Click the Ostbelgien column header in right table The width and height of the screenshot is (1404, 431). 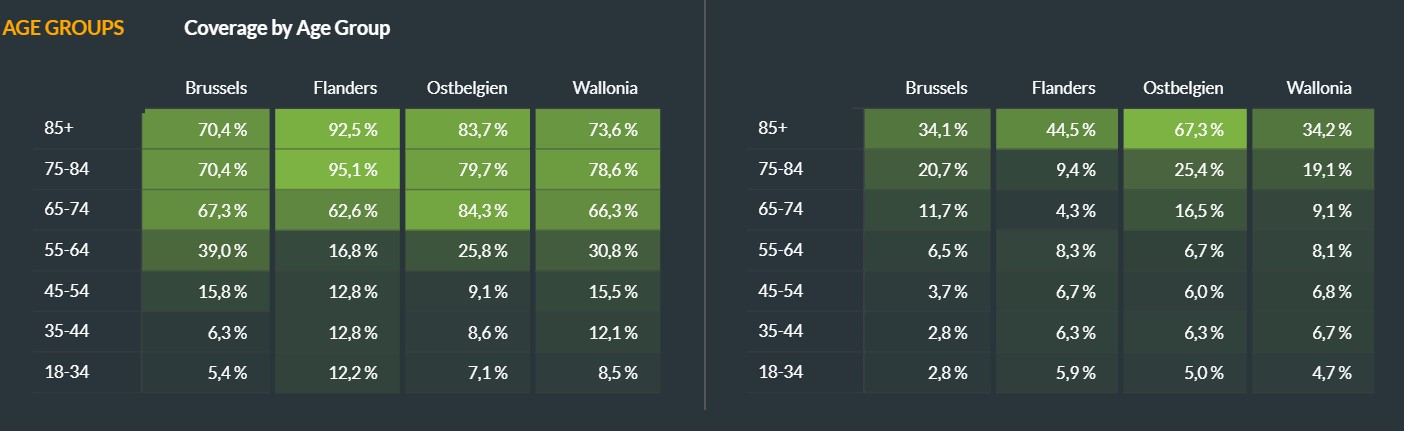[1183, 88]
